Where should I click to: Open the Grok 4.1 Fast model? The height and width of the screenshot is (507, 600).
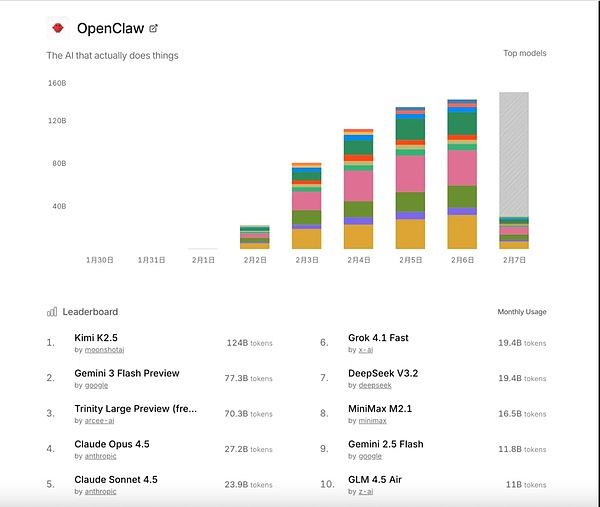[378, 338]
